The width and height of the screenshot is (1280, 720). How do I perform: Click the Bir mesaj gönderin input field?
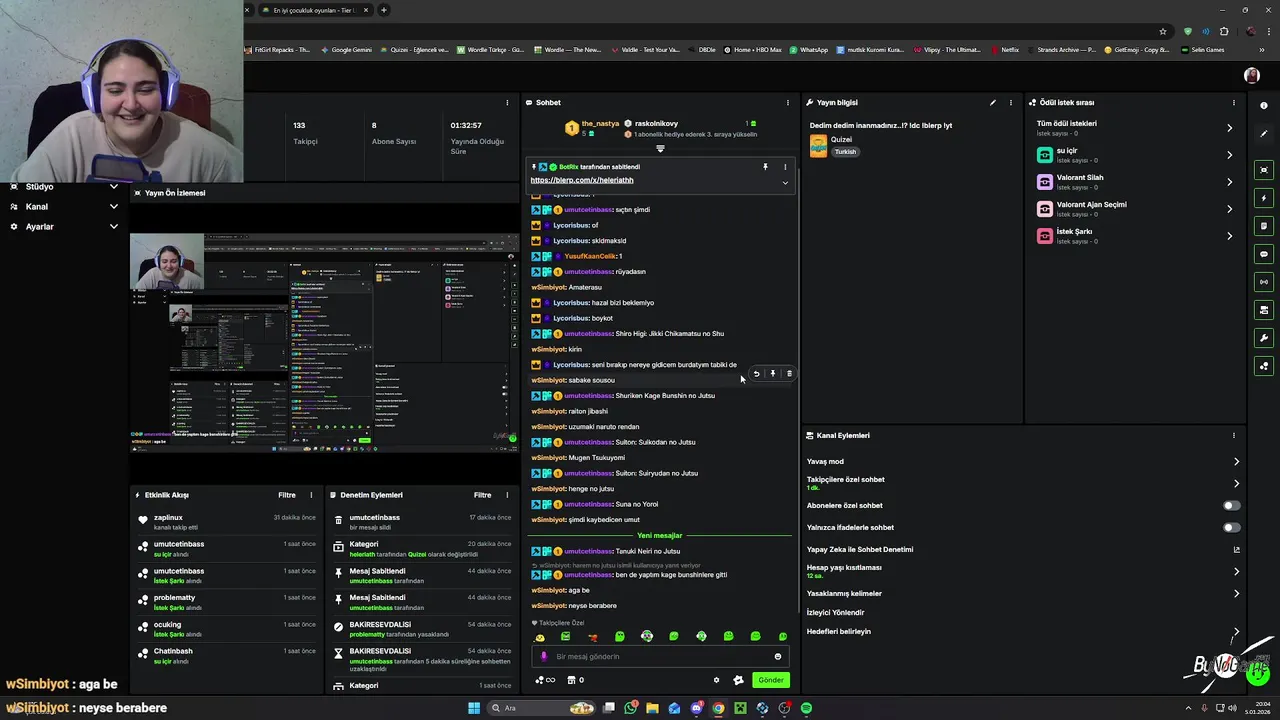coord(660,656)
